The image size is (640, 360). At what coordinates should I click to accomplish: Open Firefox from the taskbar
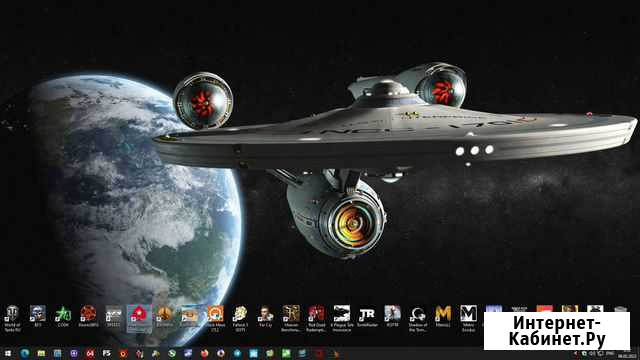pyautogui.click(x=204, y=353)
